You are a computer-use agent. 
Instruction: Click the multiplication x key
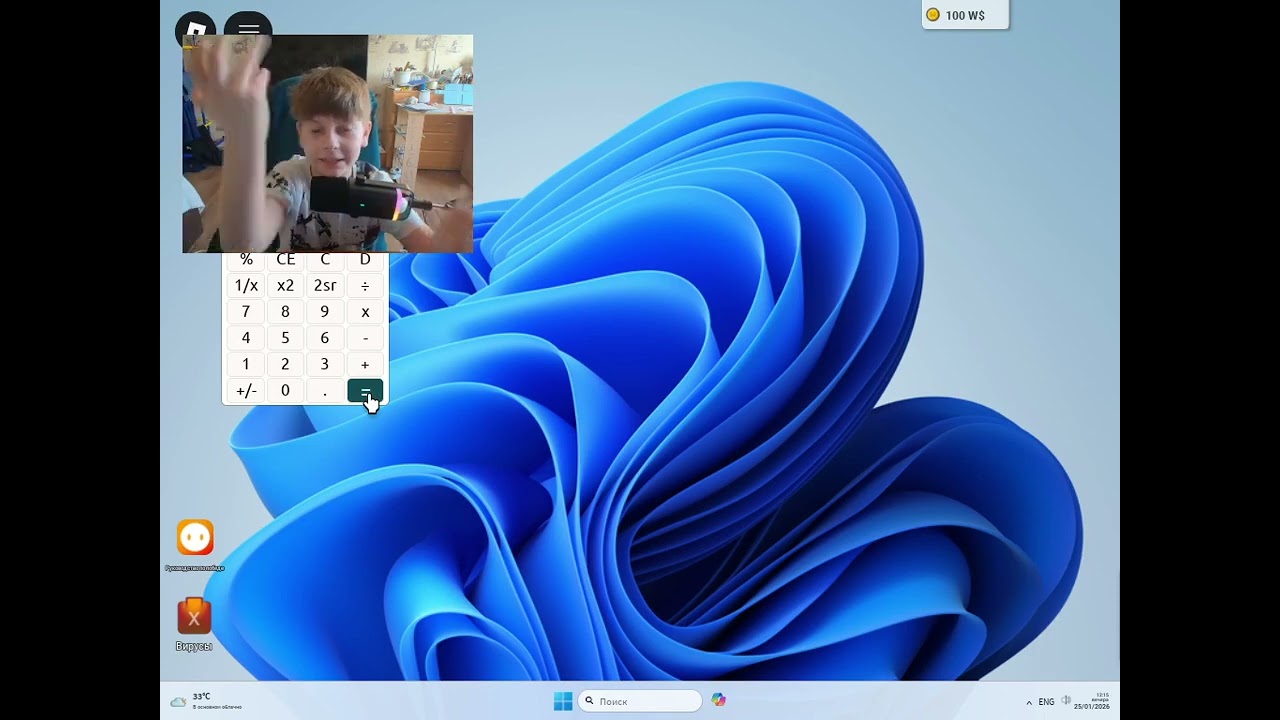coord(365,312)
